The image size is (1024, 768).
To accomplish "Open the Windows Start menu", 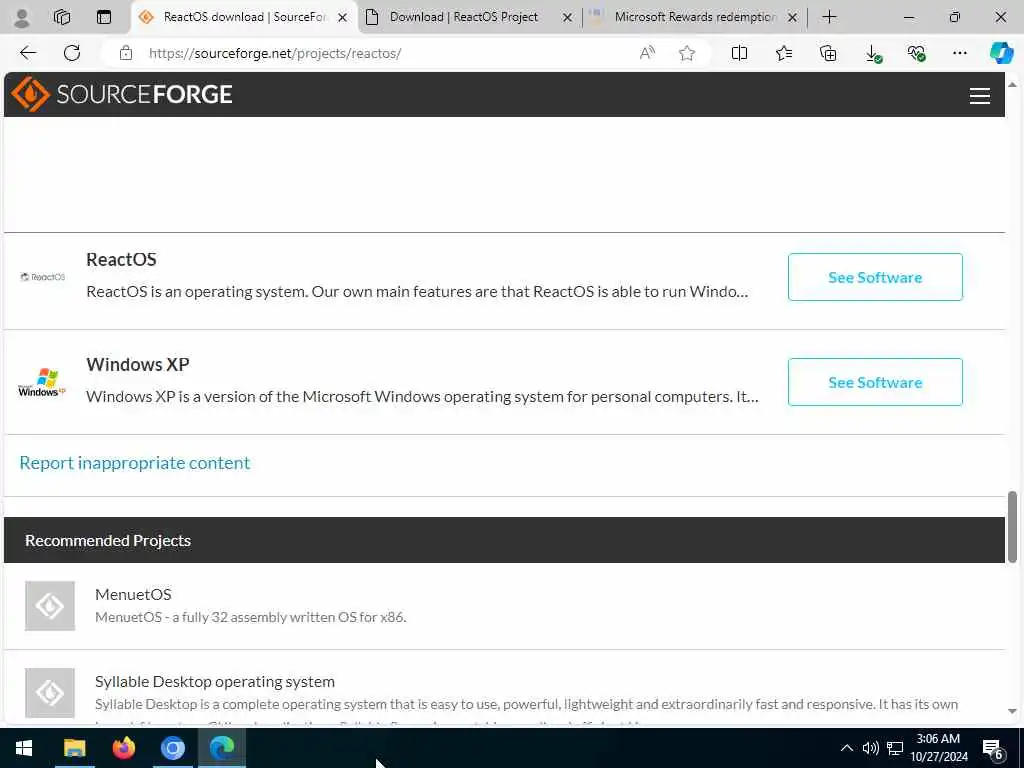I will click(x=24, y=748).
